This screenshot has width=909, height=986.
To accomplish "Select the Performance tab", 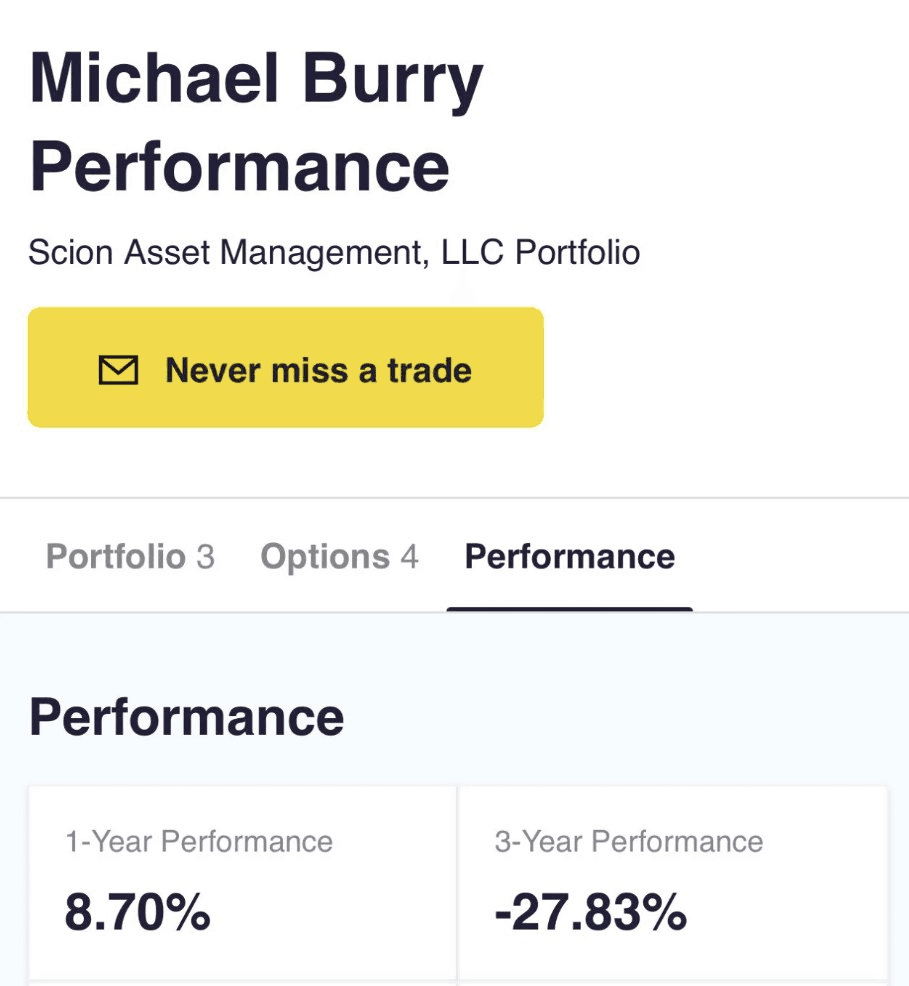I will click(x=569, y=556).
